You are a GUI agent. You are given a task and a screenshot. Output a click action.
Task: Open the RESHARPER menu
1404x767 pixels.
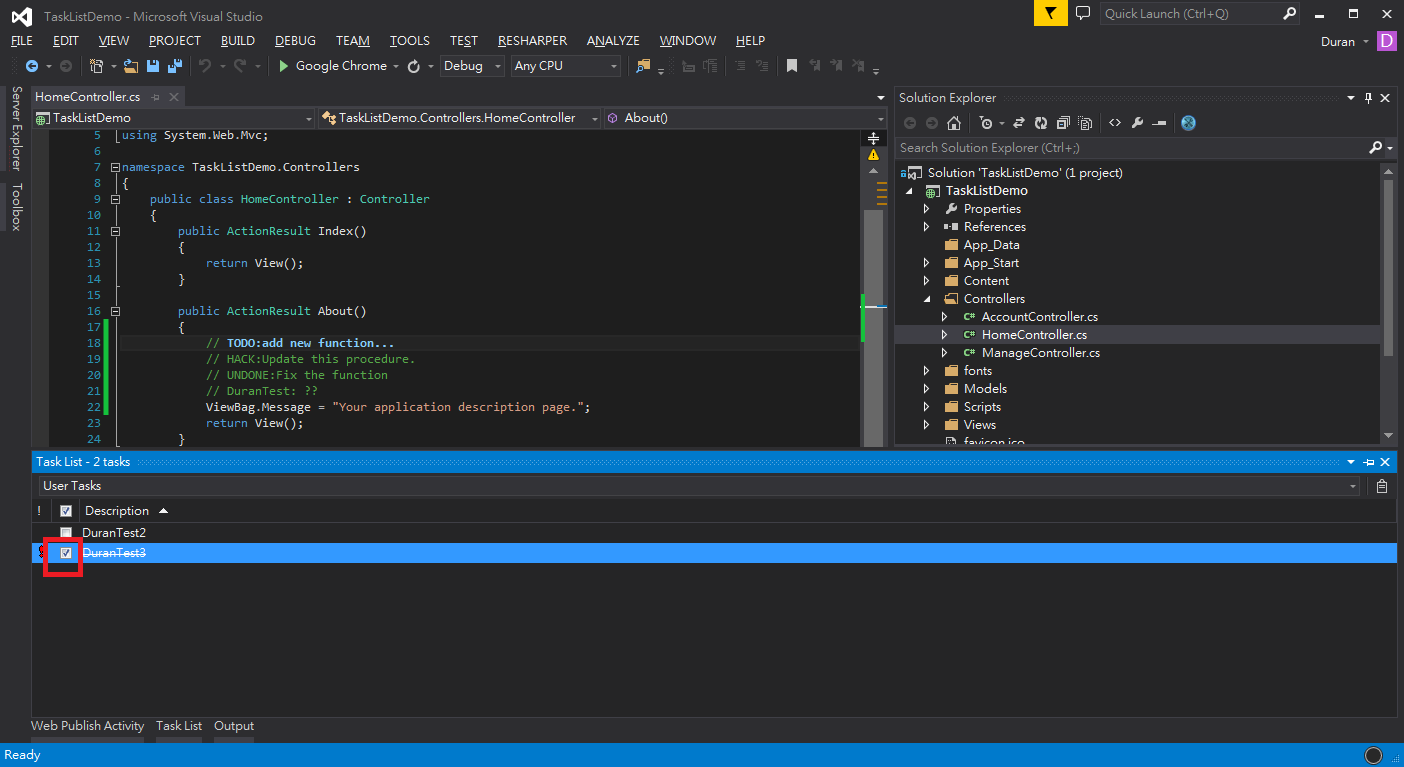coord(532,41)
